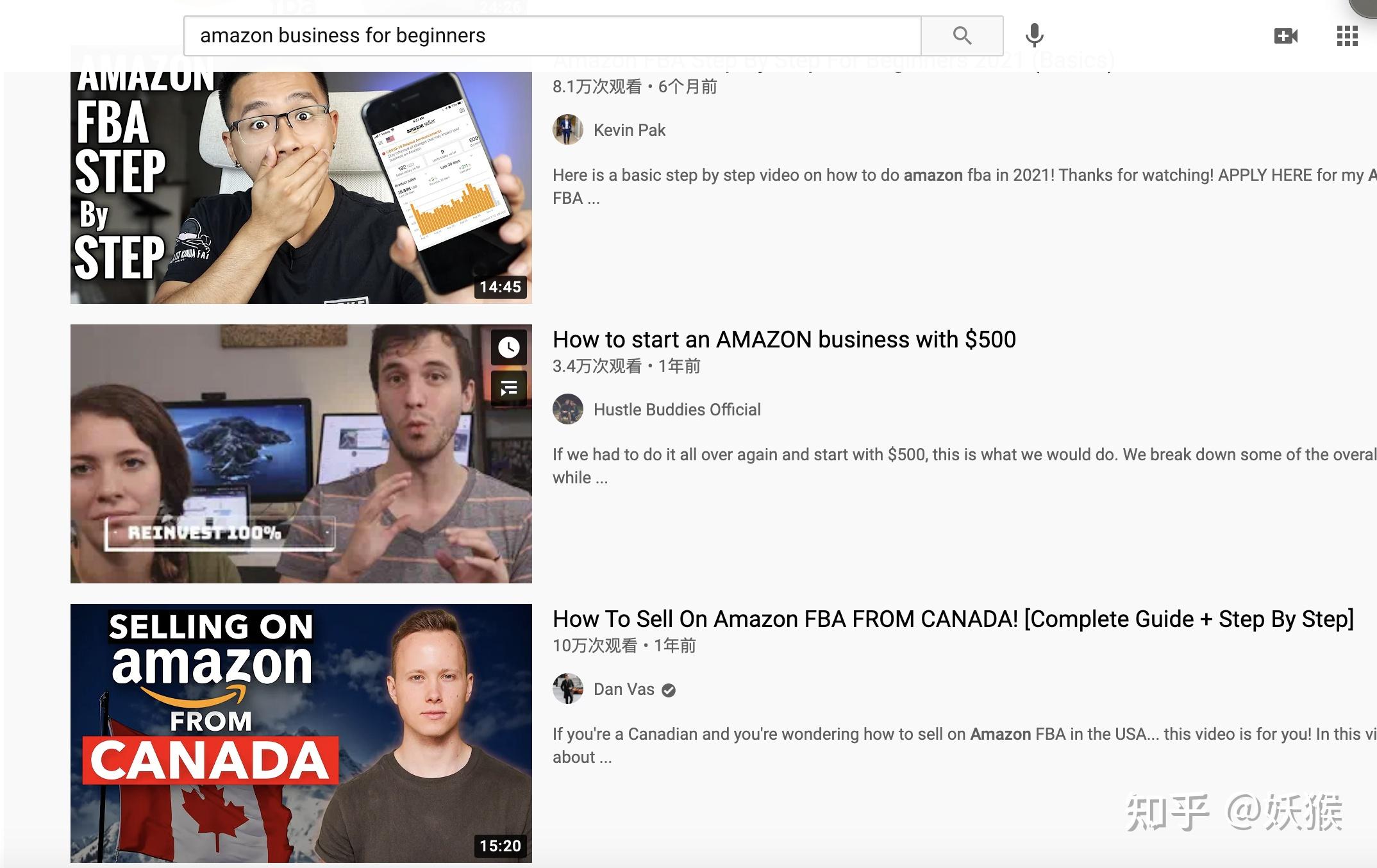Click Dan Vas verified checkmark badge
The image size is (1377, 868).
[x=669, y=690]
